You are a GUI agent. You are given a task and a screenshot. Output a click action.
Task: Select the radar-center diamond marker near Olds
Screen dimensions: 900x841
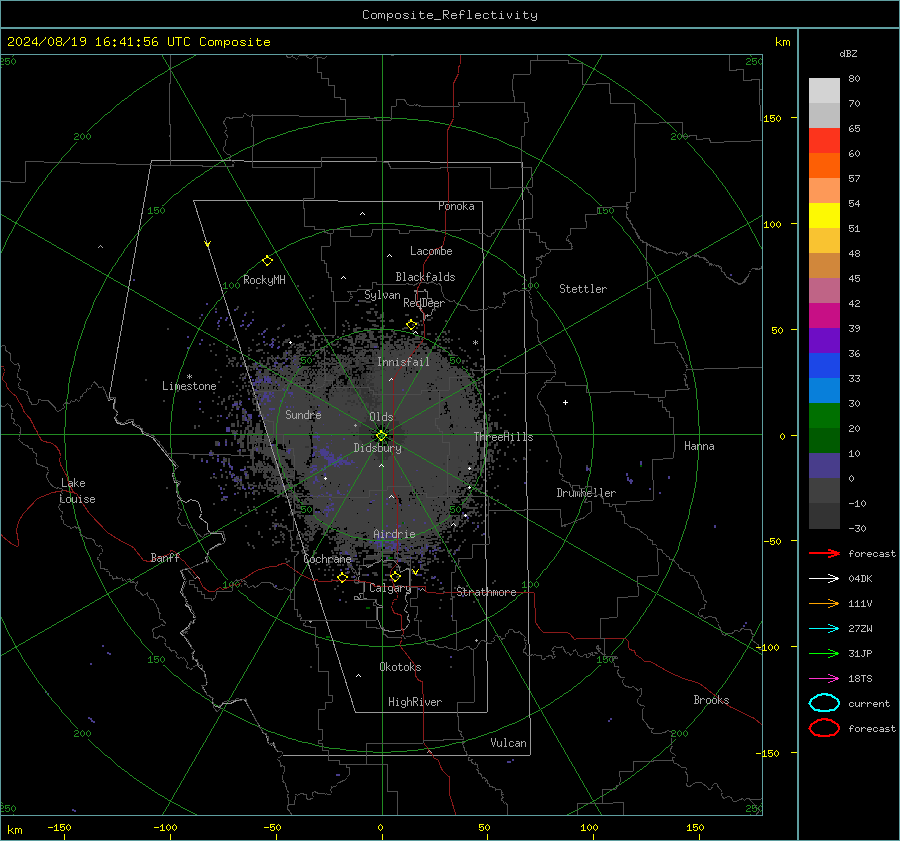tap(381, 436)
